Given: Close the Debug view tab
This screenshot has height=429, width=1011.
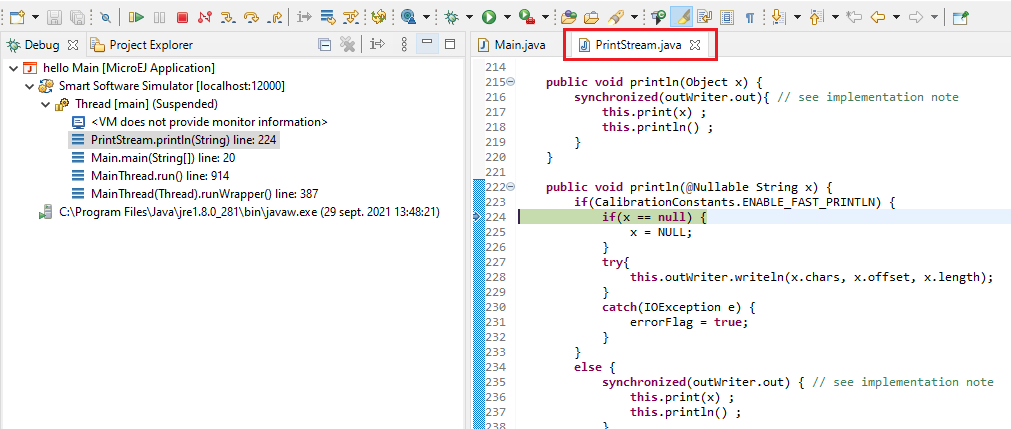Looking at the screenshot, I should coord(73,45).
